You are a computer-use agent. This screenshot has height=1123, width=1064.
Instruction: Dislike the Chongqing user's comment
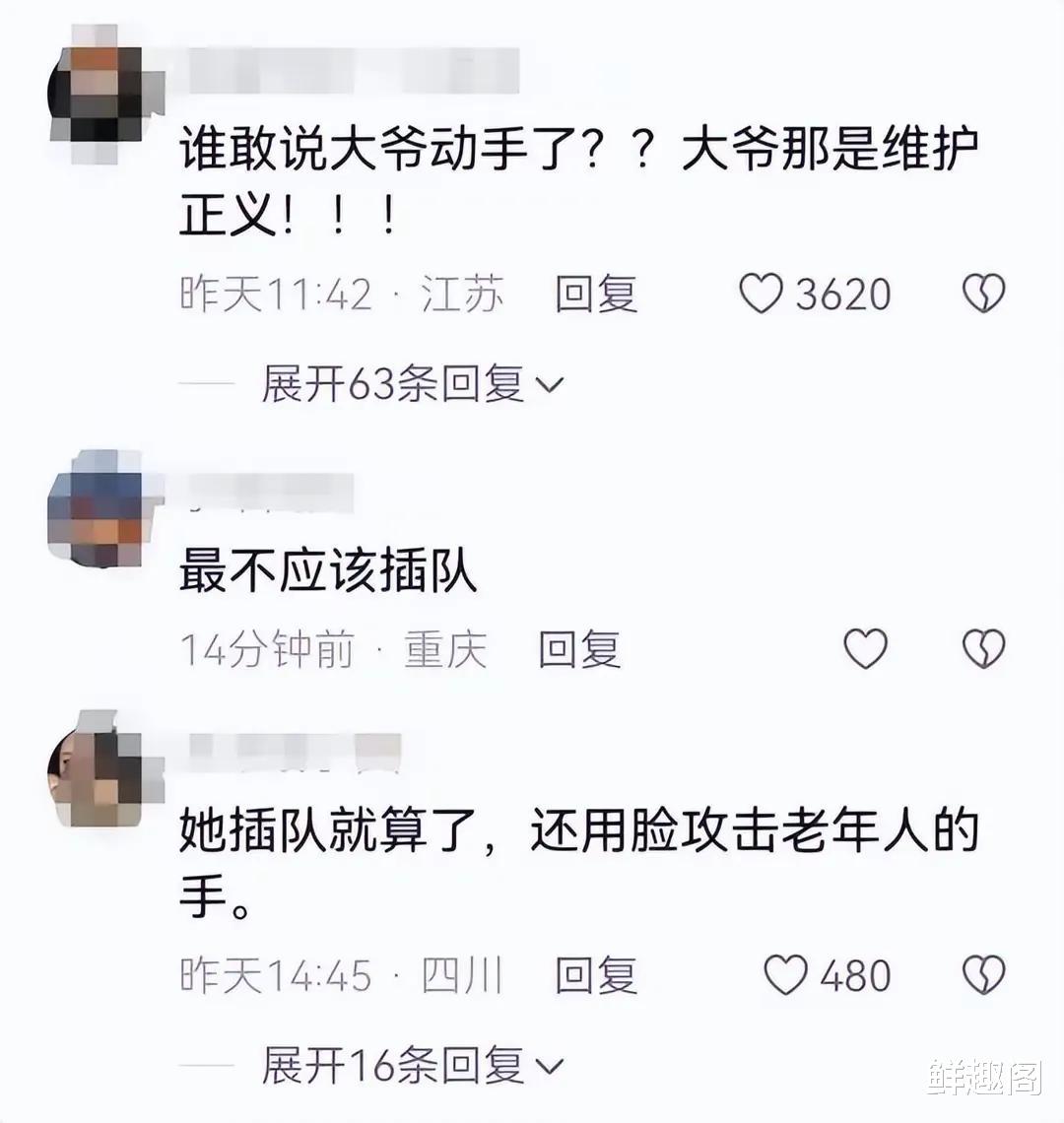(983, 649)
